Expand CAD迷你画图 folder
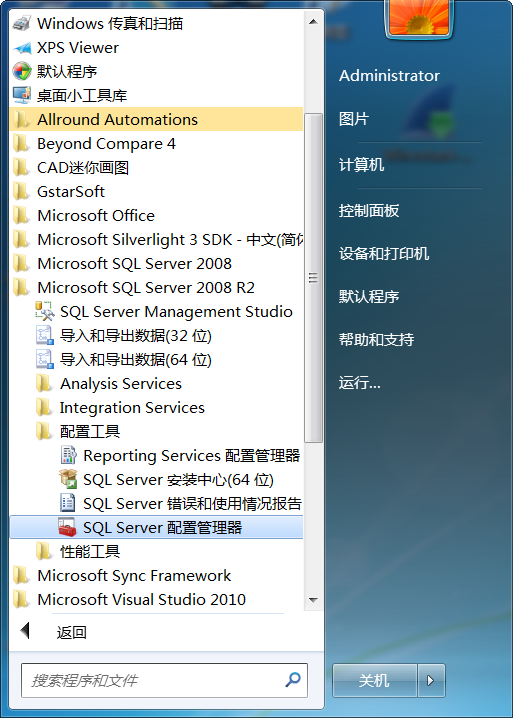513x718 pixels. [x=156, y=168]
